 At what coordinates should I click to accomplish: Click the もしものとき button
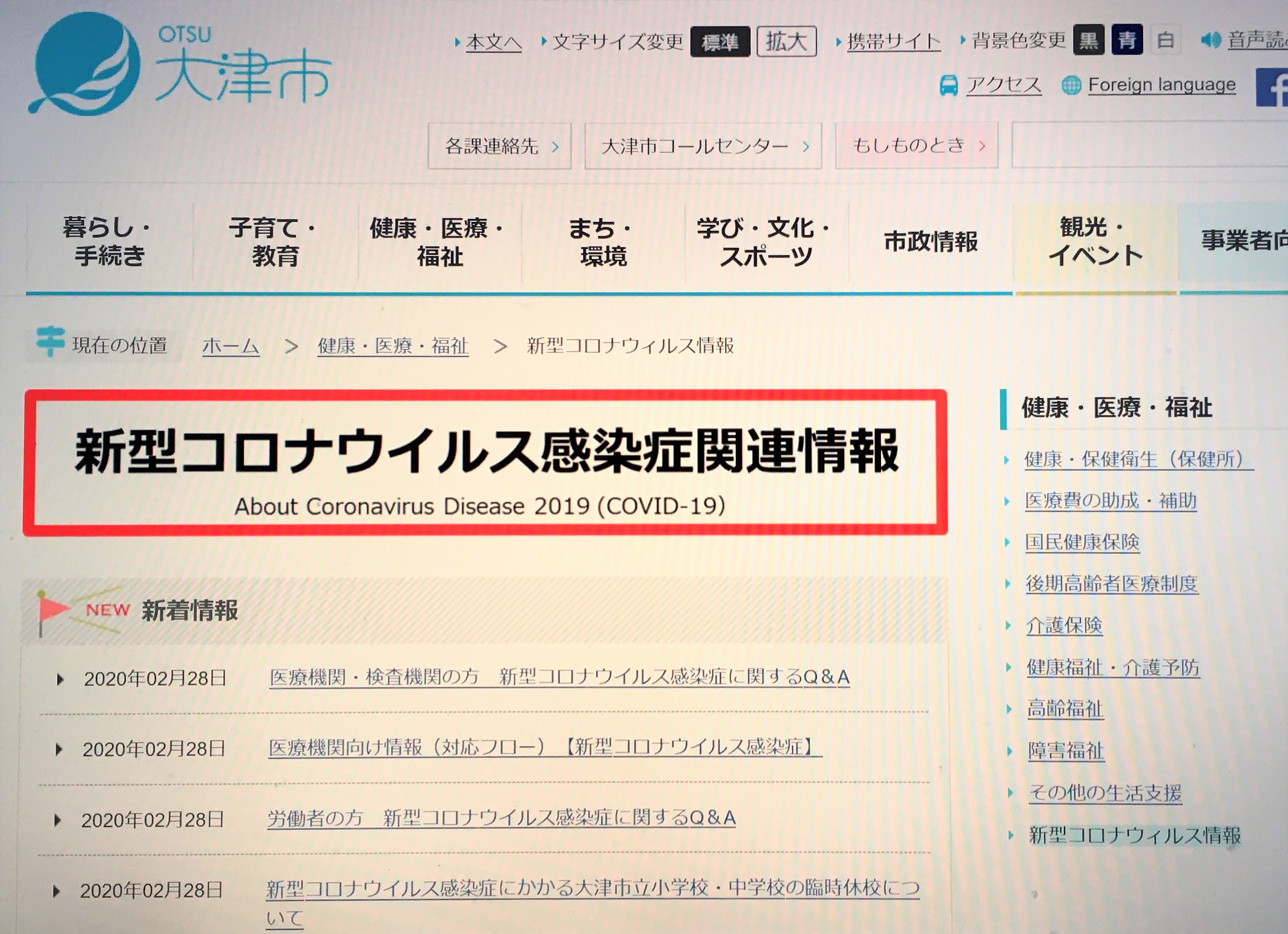pos(917,145)
